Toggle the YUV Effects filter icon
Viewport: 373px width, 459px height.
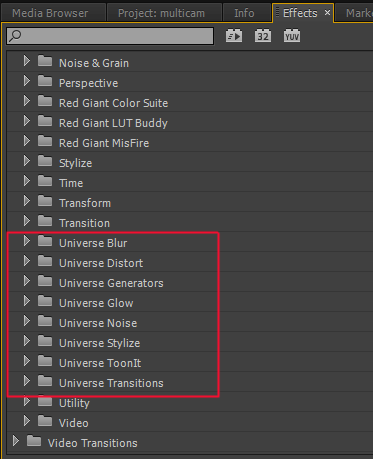[x=292, y=36]
